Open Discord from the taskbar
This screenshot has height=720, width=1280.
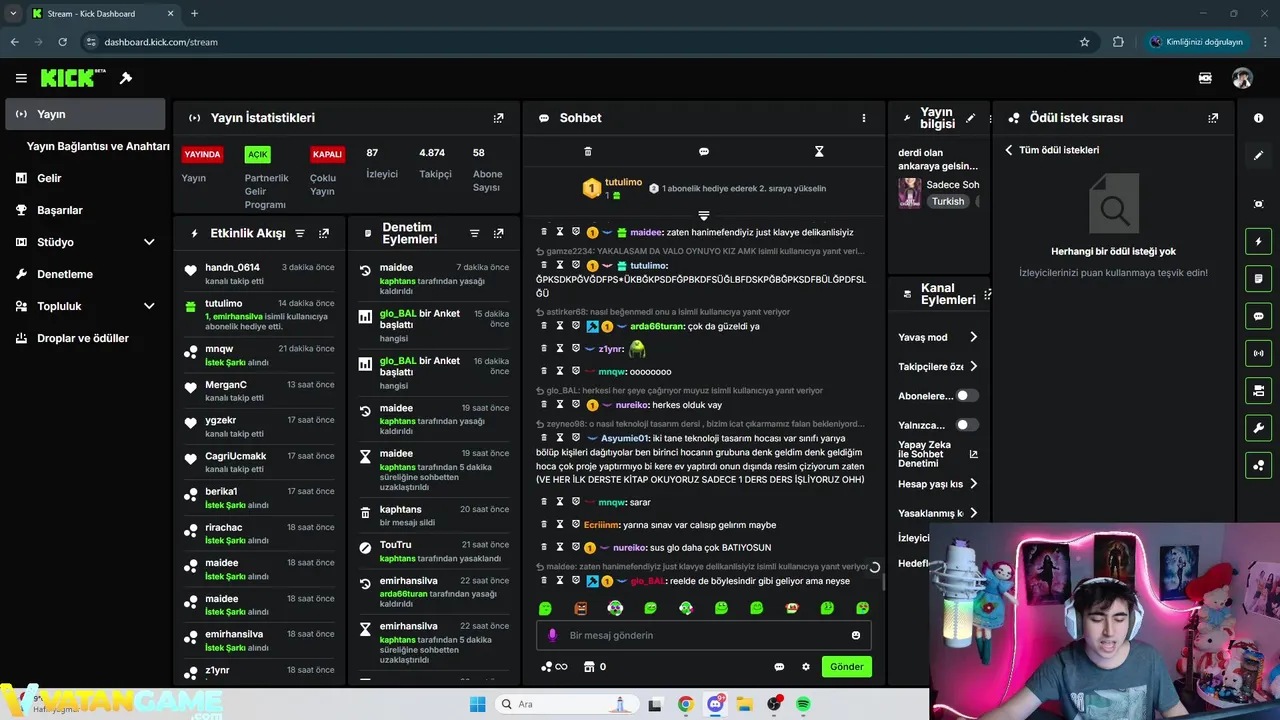[x=715, y=704]
